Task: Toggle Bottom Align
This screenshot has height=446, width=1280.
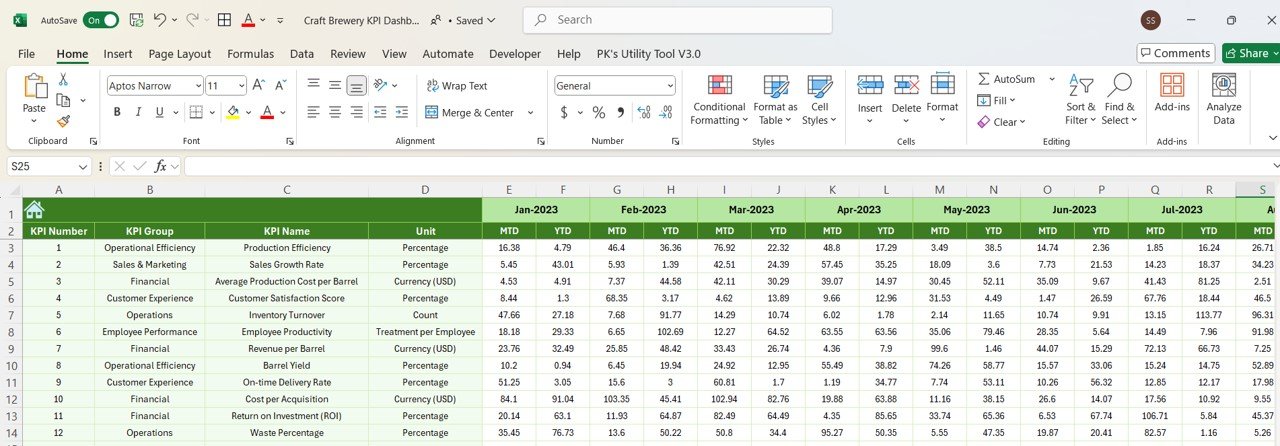Action: point(357,86)
